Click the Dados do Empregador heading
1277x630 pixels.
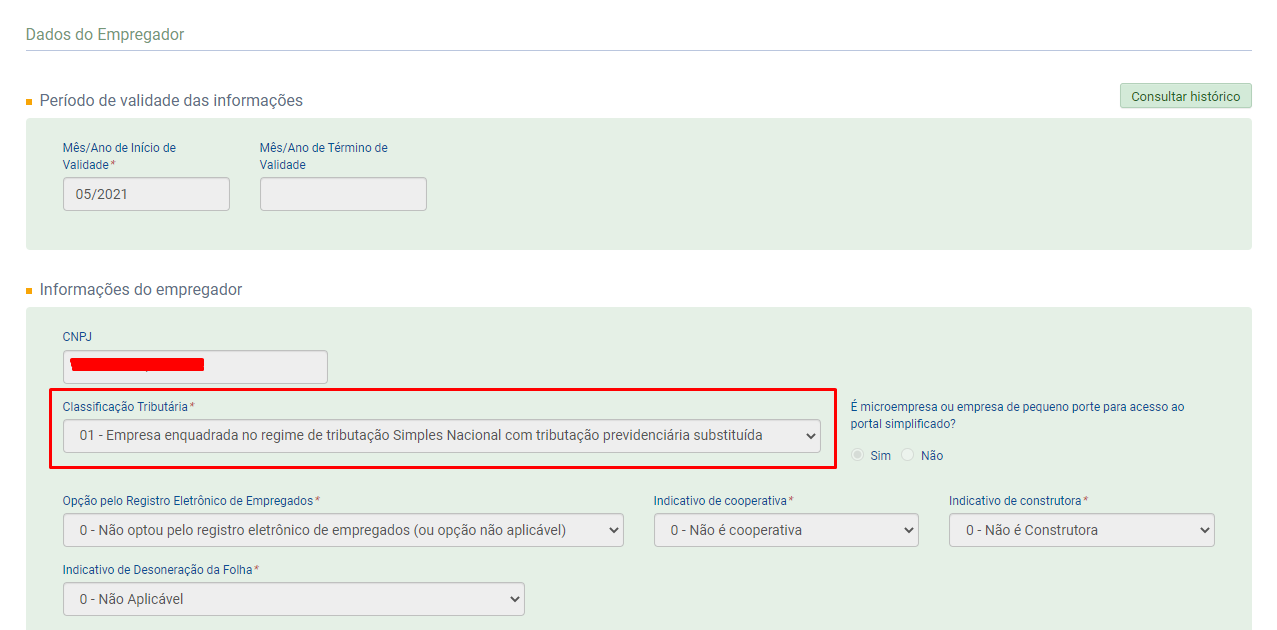105,35
